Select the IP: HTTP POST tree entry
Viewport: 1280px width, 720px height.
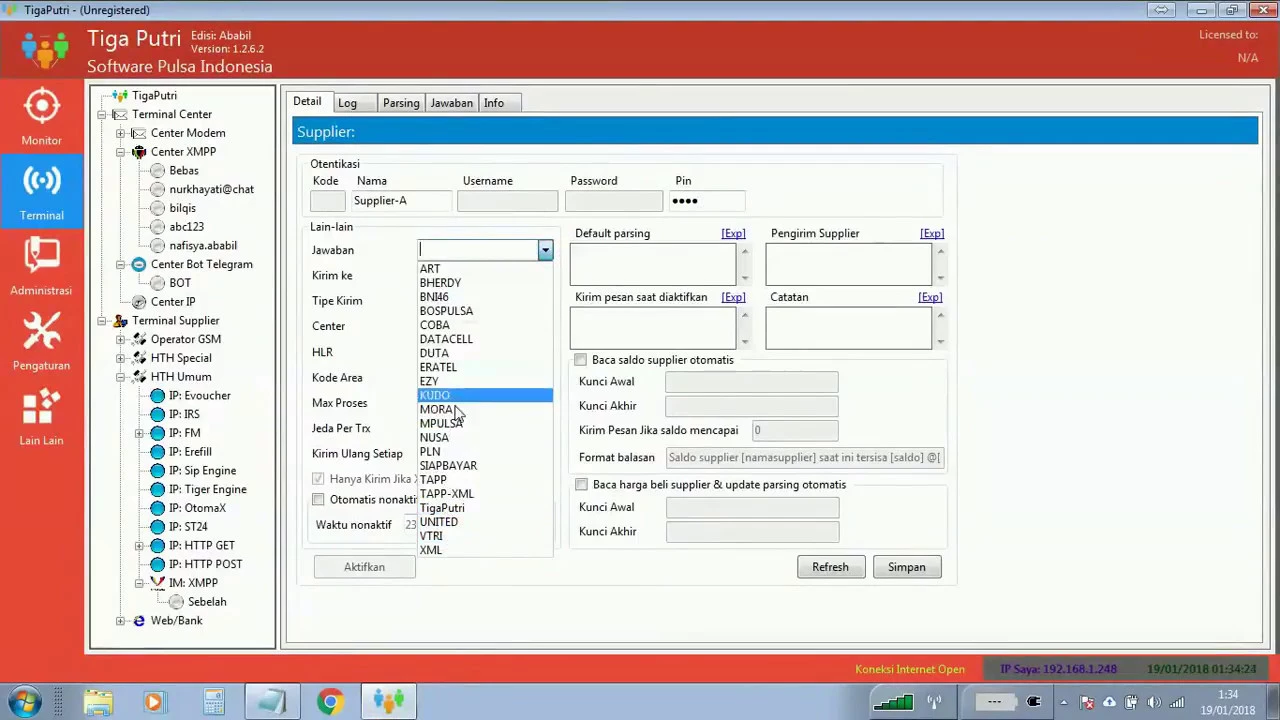205,564
